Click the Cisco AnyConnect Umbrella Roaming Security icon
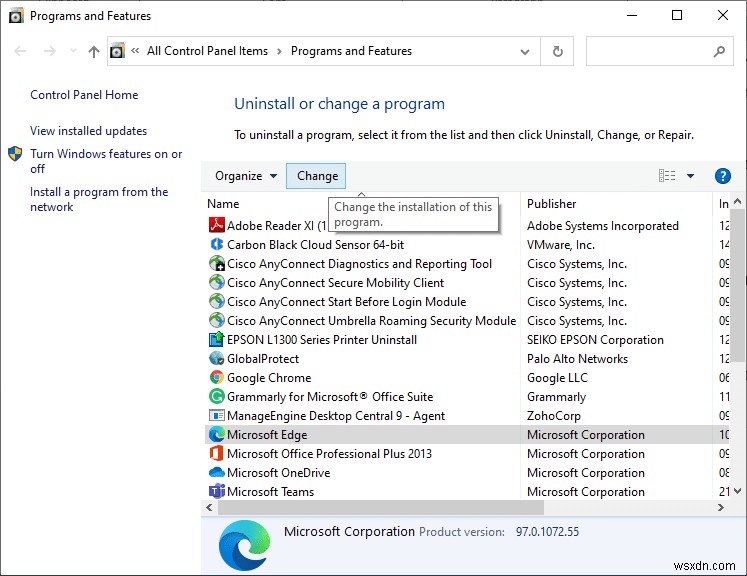This screenshot has width=747, height=576. point(217,320)
